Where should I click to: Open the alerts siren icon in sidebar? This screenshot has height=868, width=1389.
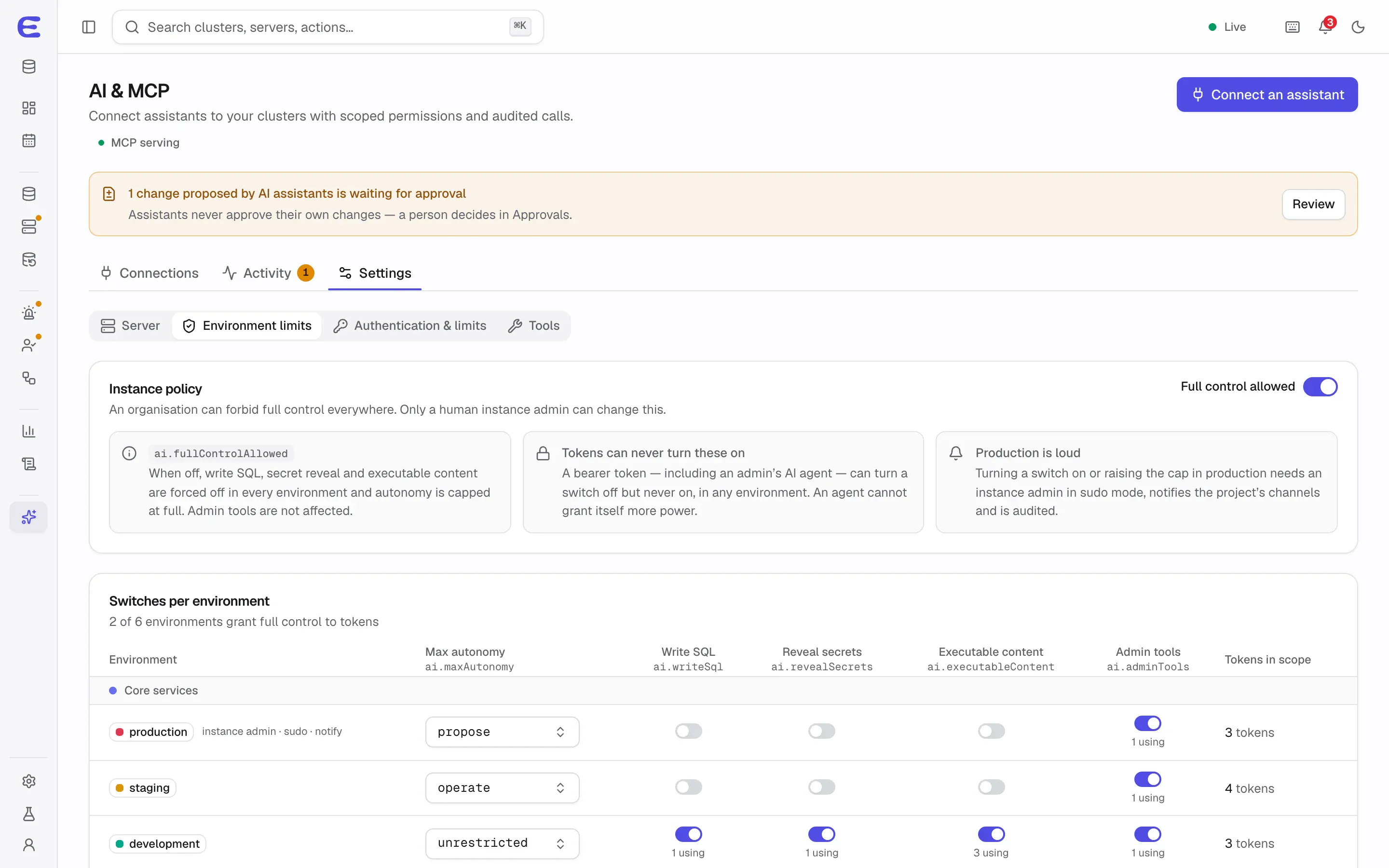tap(29, 312)
